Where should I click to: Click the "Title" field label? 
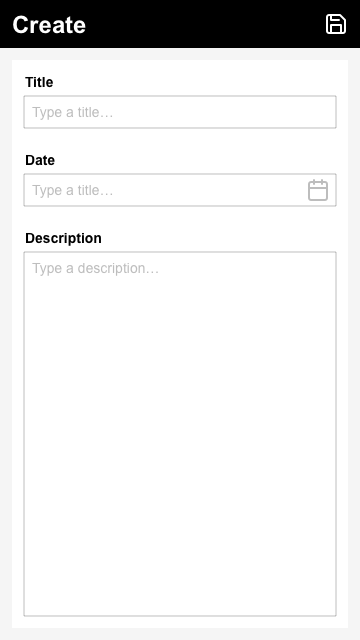point(39,82)
